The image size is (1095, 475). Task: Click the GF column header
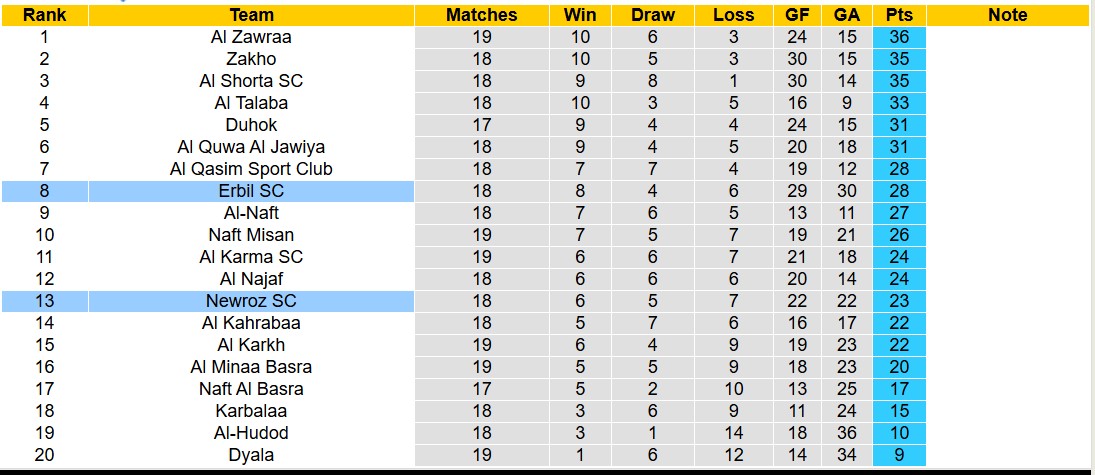[x=796, y=15]
